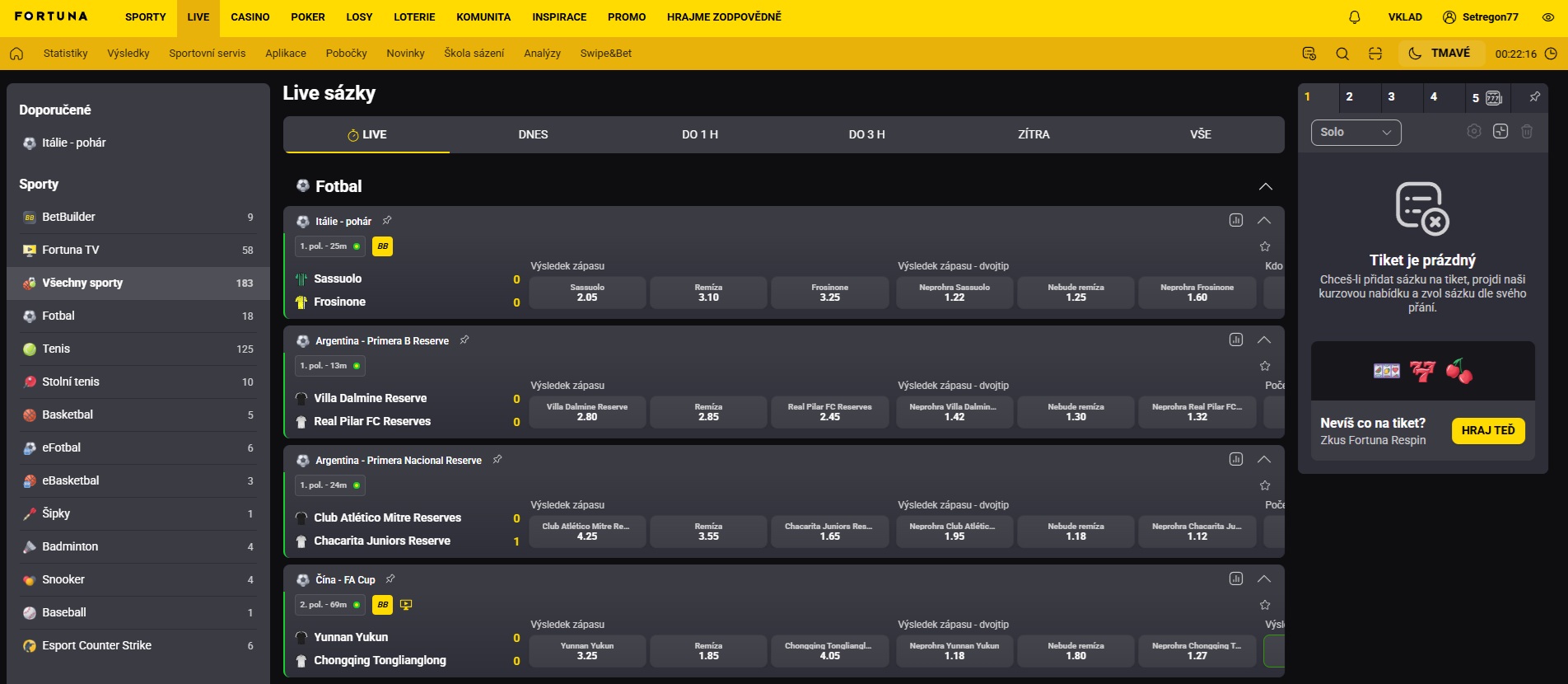1568x684 pixels.
Task: Pin the Itálie - pohár league
Action: tap(387, 220)
